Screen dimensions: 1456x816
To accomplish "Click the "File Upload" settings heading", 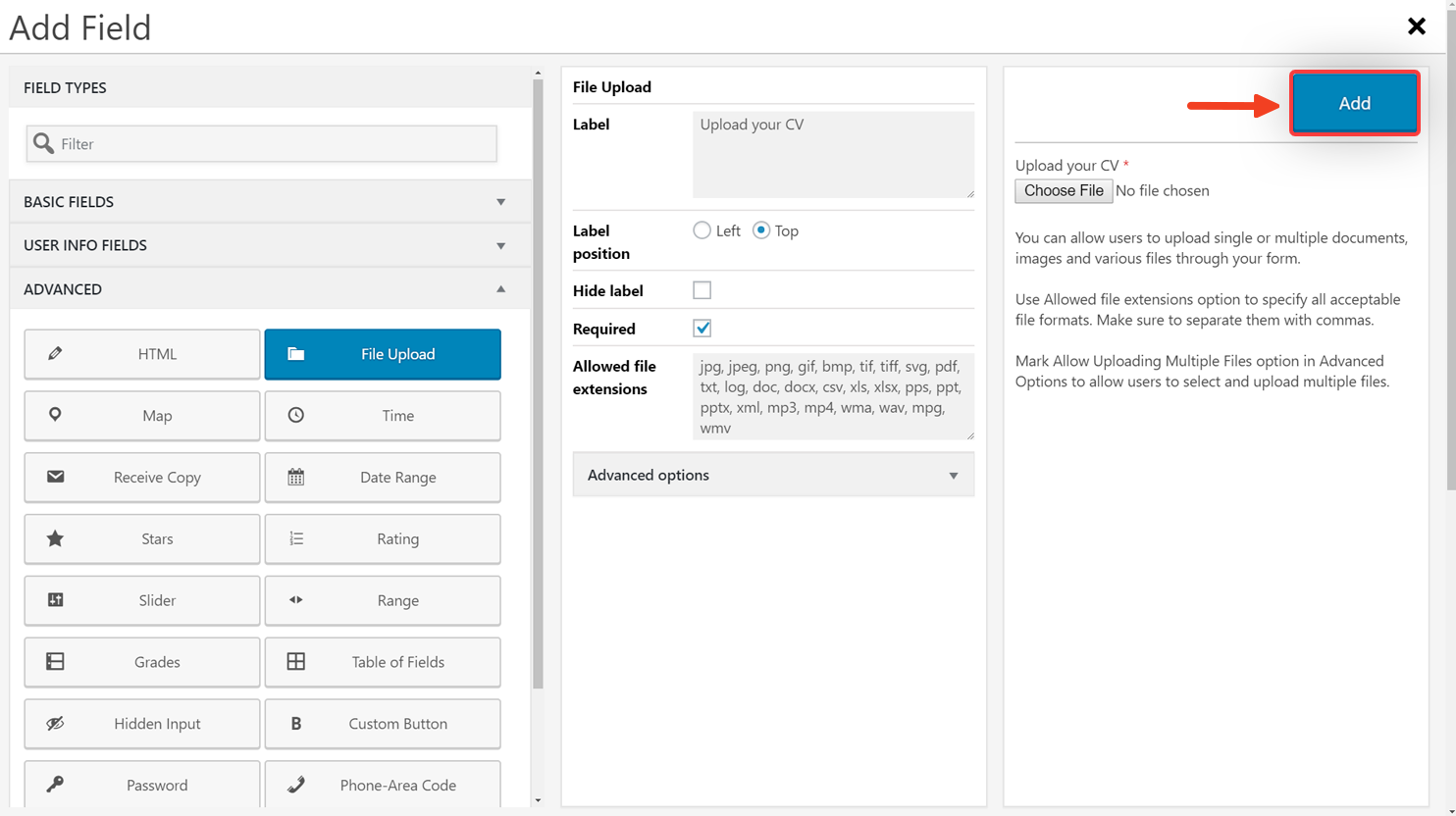I will (612, 86).
